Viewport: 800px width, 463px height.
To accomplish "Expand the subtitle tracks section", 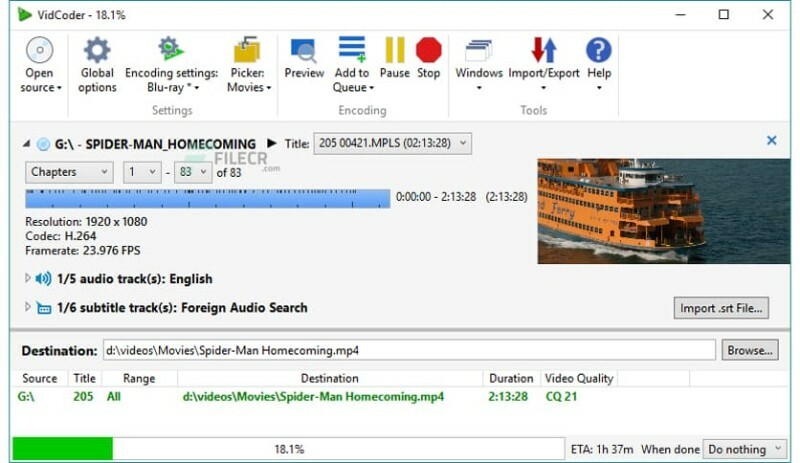I will (28, 308).
